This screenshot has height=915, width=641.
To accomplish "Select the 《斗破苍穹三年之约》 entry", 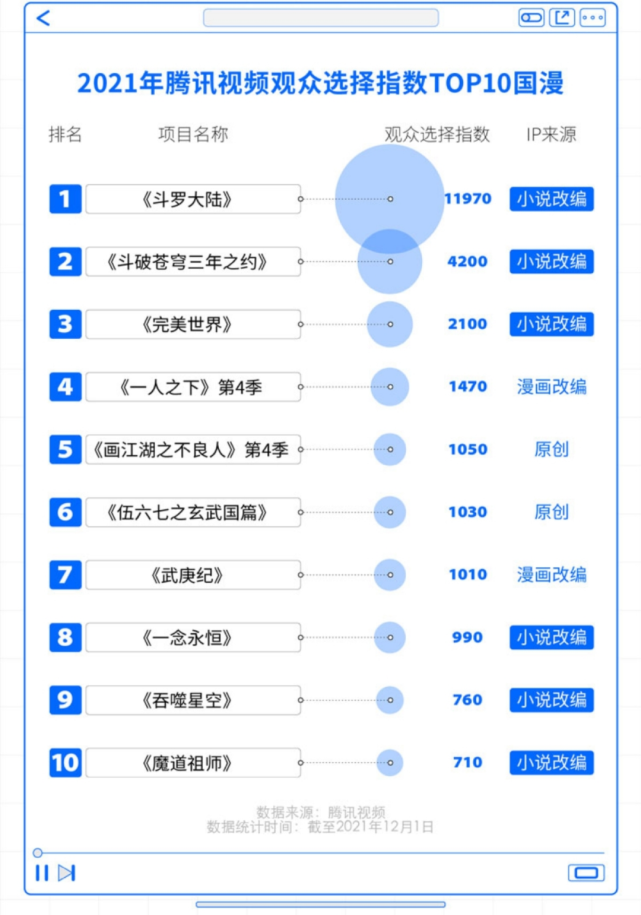I will click(x=193, y=261).
